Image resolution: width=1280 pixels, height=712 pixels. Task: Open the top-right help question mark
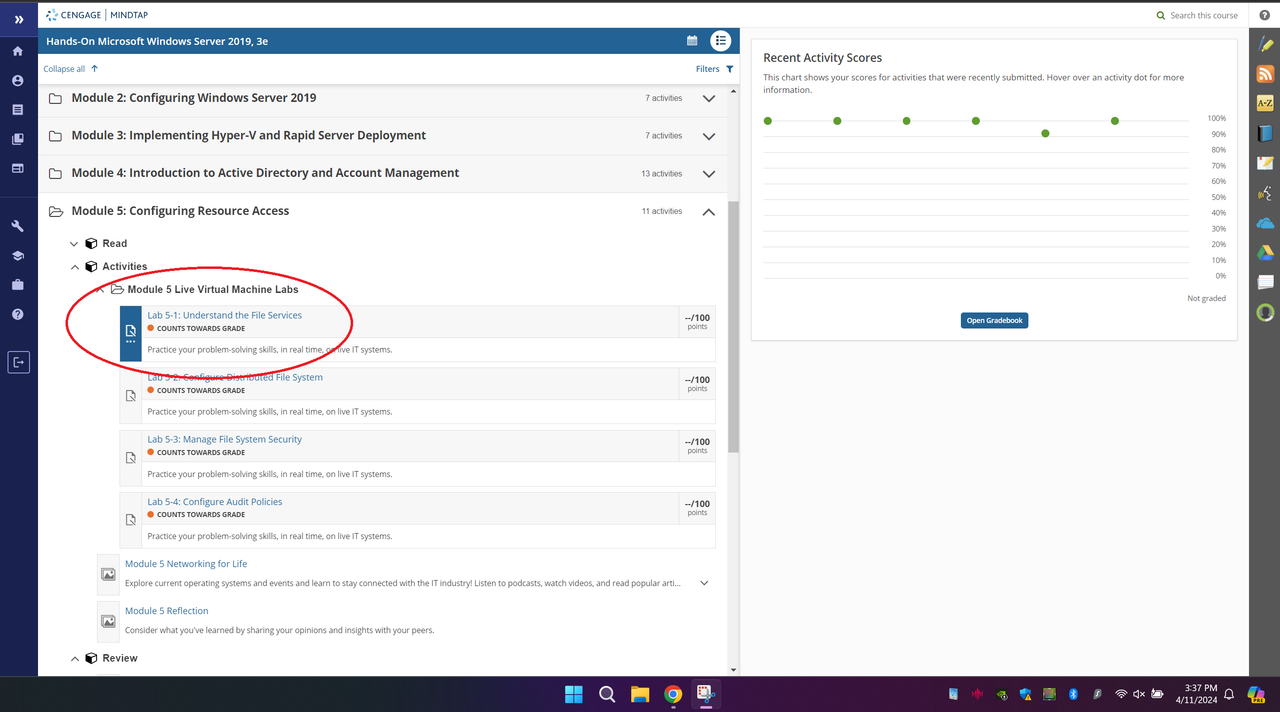(1265, 15)
